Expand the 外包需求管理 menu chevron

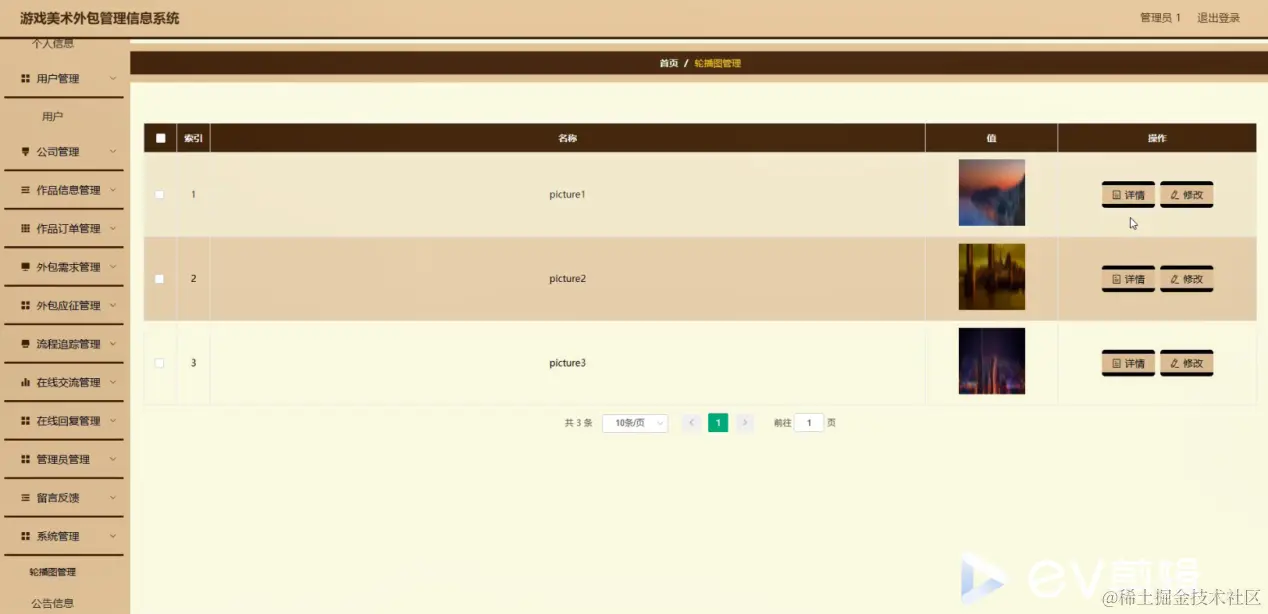113,267
